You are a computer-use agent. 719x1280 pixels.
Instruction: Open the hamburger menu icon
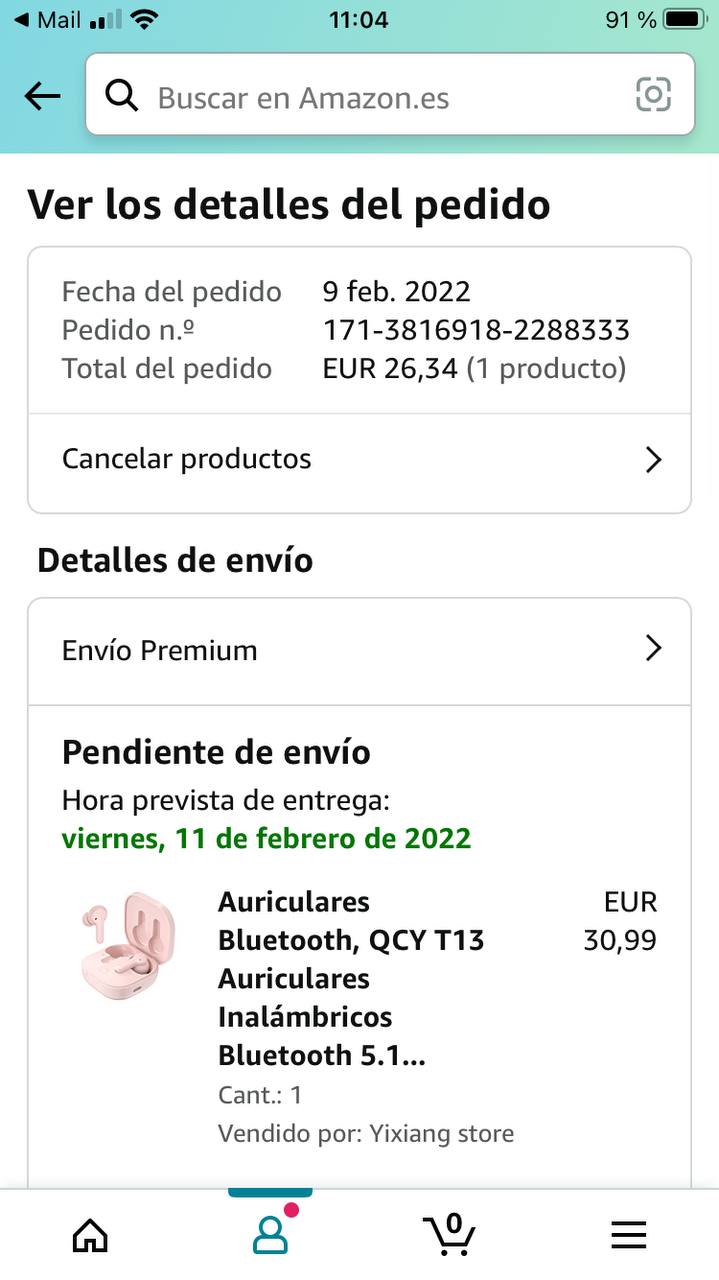tap(629, 1236)
